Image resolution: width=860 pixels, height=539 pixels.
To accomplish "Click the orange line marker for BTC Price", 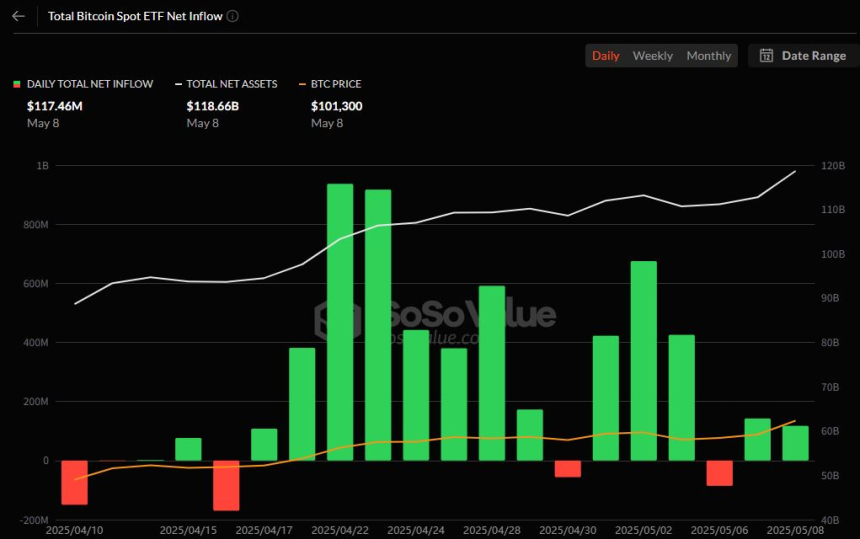I will click(303, 84).
